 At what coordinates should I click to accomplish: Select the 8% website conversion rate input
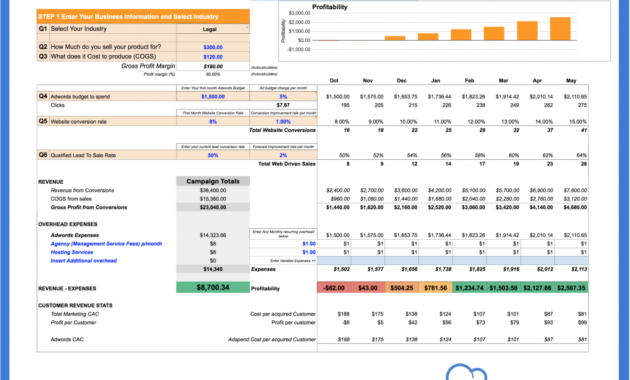(x=213, y=121)
